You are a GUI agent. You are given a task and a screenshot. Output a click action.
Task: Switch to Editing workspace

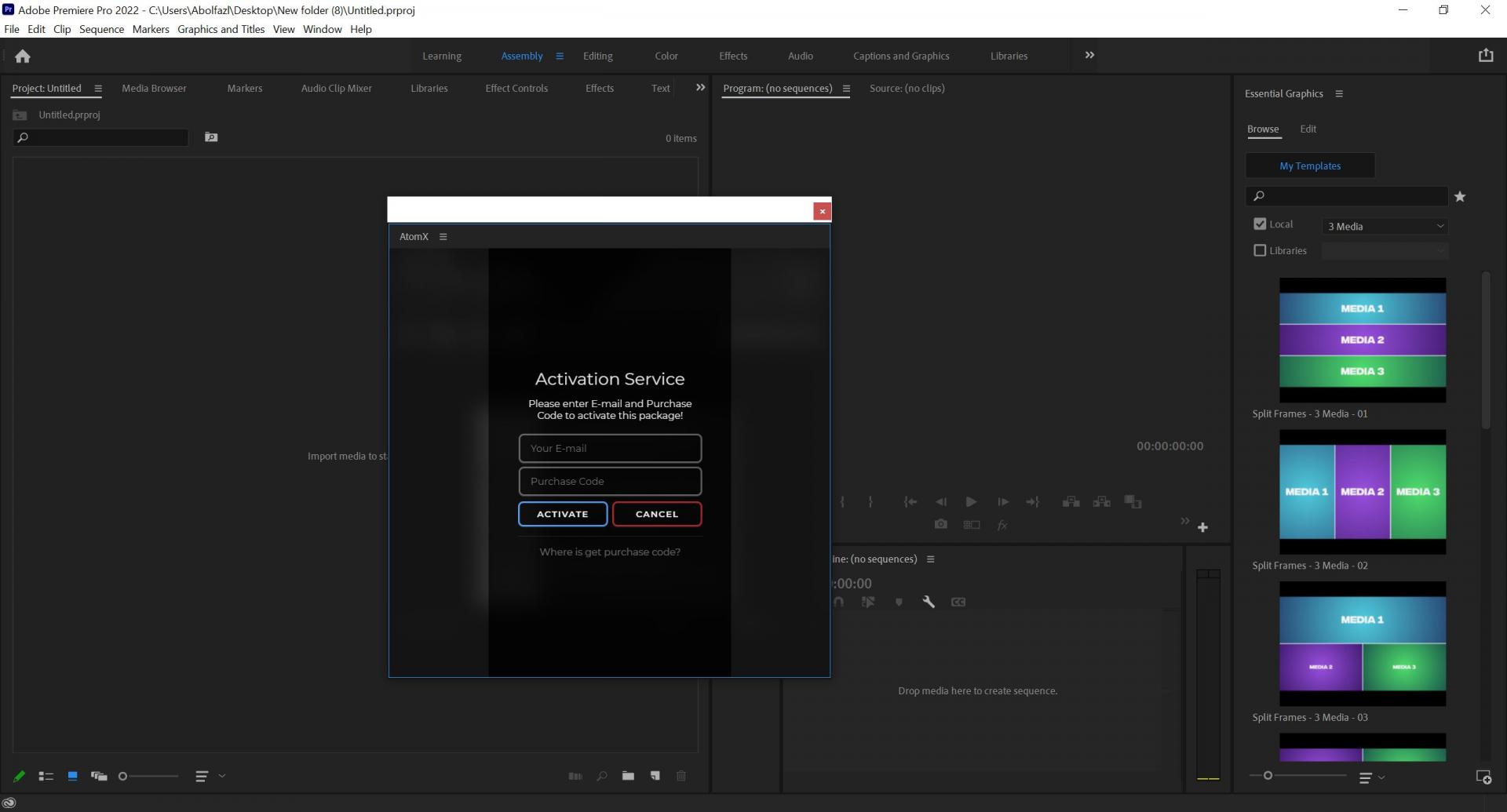[597, 56]
